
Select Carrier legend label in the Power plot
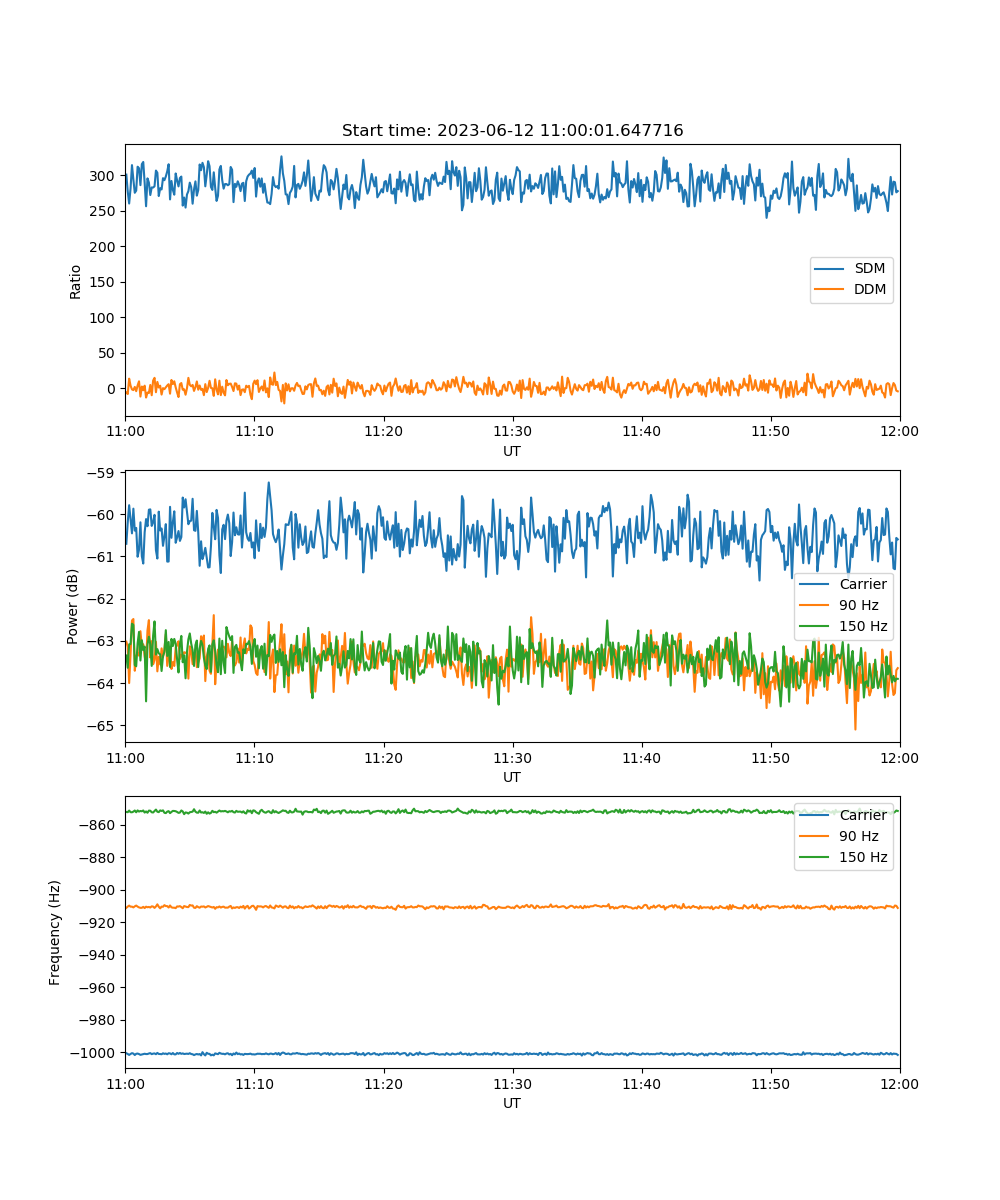click(862, 584)
